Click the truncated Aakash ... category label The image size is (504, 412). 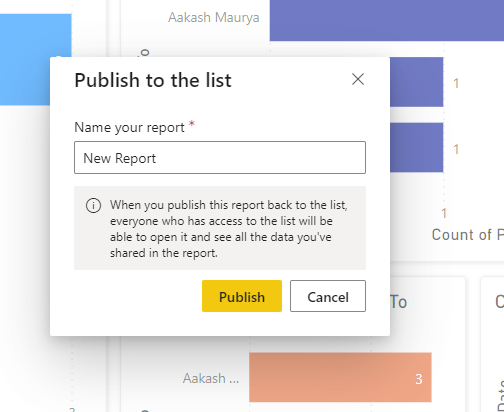point(211,378)
